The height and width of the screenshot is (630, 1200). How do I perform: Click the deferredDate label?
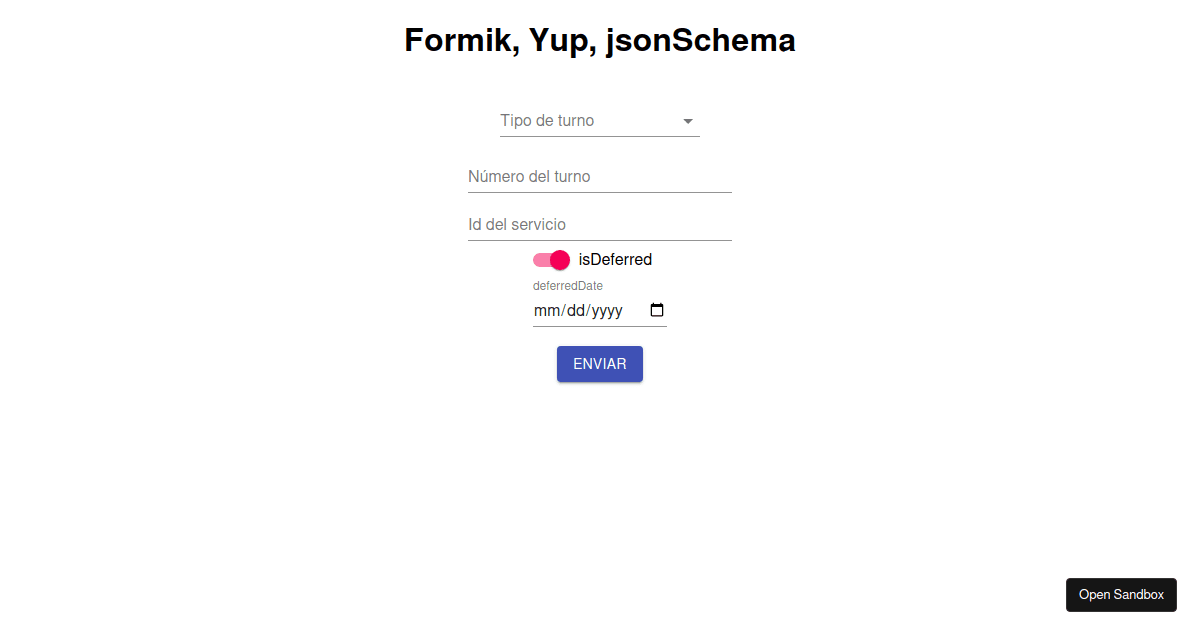[567, 285]
